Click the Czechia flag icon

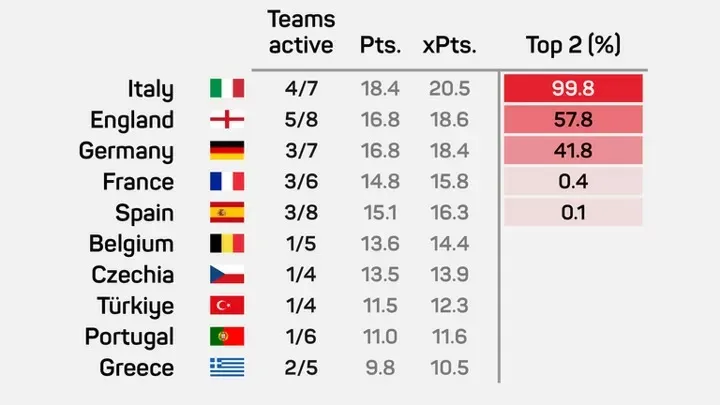[227, 275]
